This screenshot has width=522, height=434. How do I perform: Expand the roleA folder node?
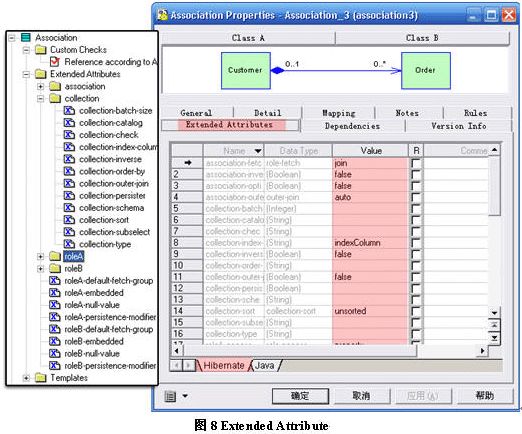pos(41,256)
